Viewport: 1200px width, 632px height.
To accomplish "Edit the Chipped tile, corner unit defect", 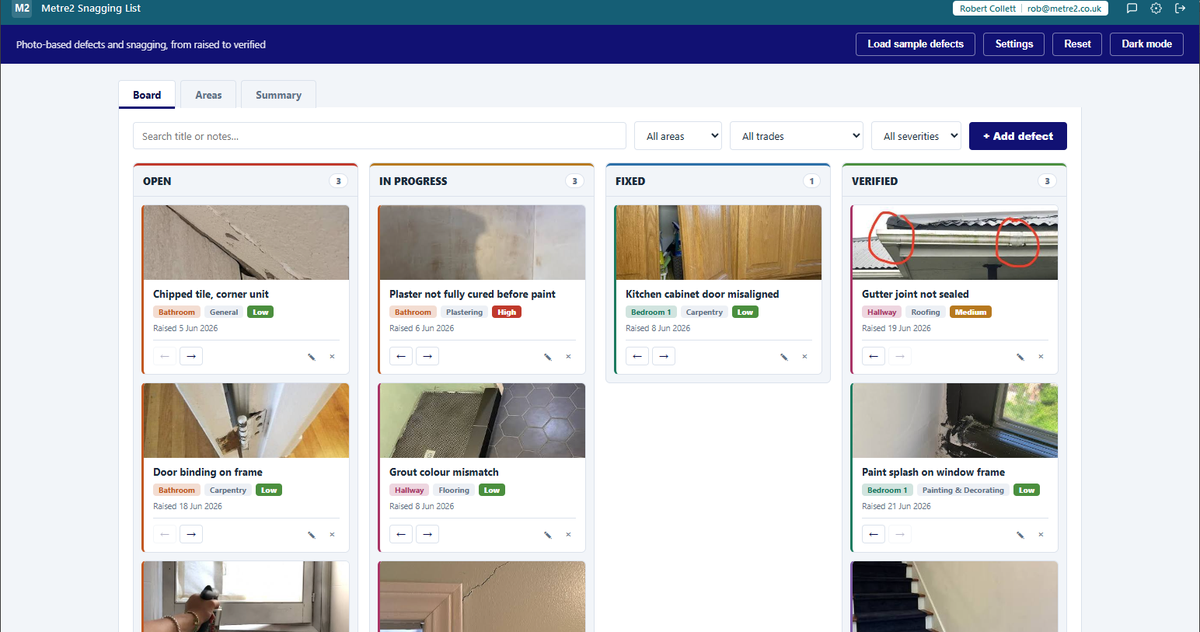I will pyautogui.click(x=311, y=356).
